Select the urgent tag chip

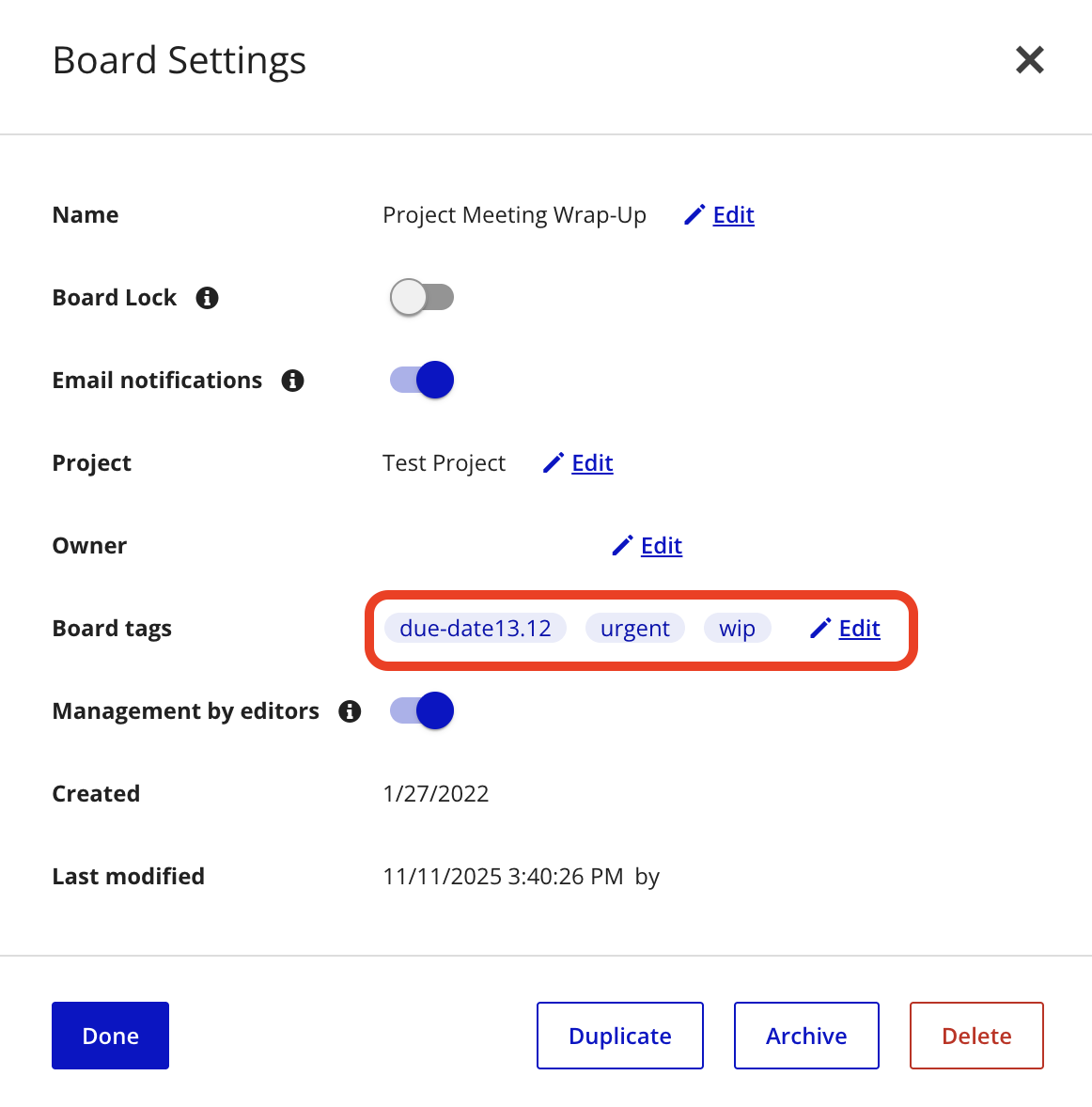(635, 629)
